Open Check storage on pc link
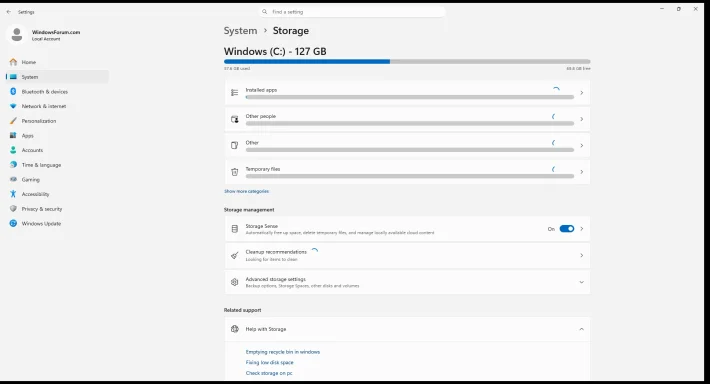The width and height of the screenshot is (710, 384). pos(269,373)
